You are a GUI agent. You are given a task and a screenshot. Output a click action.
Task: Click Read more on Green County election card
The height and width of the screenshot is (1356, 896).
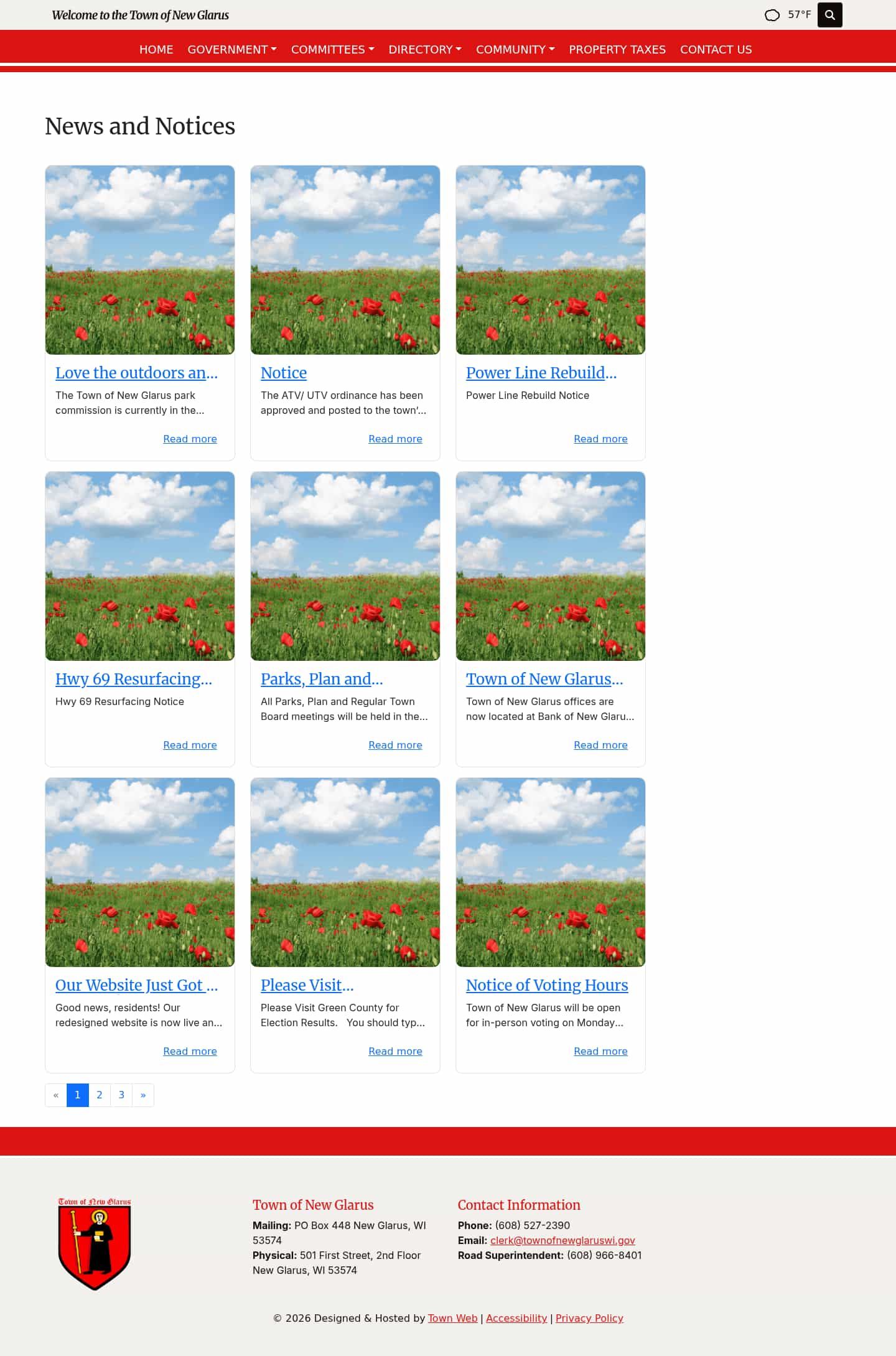point(395,1051)
